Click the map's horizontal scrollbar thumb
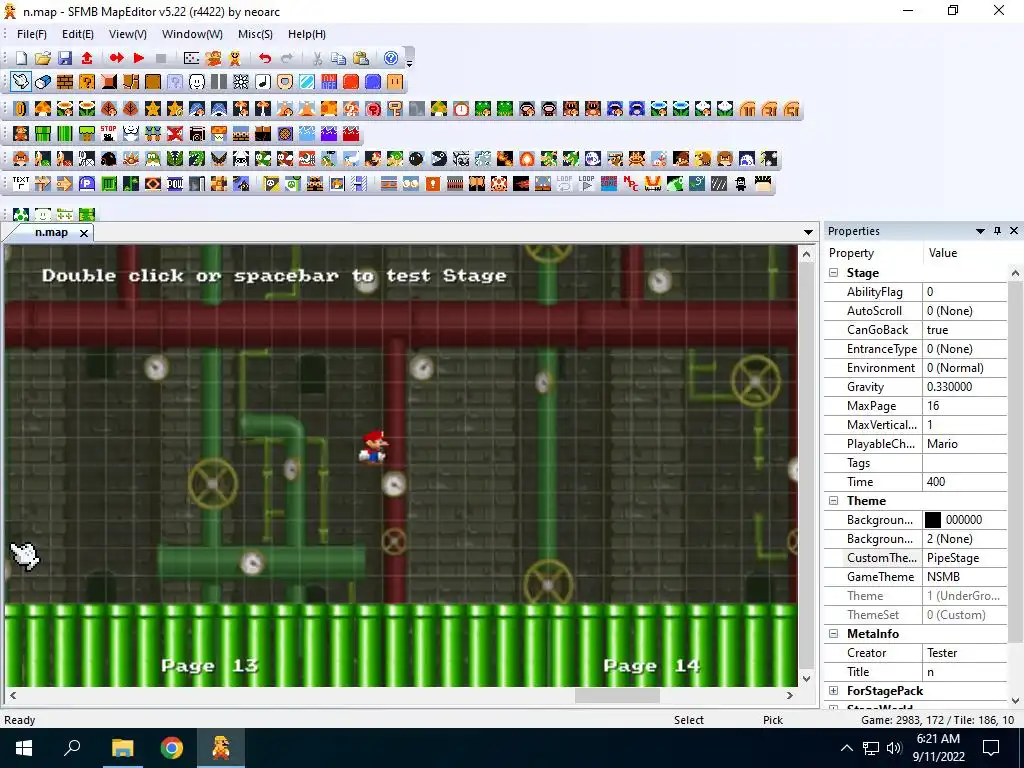Image resolution: width=1024 pixels, height=768 pixels. (x=616, y=696)
